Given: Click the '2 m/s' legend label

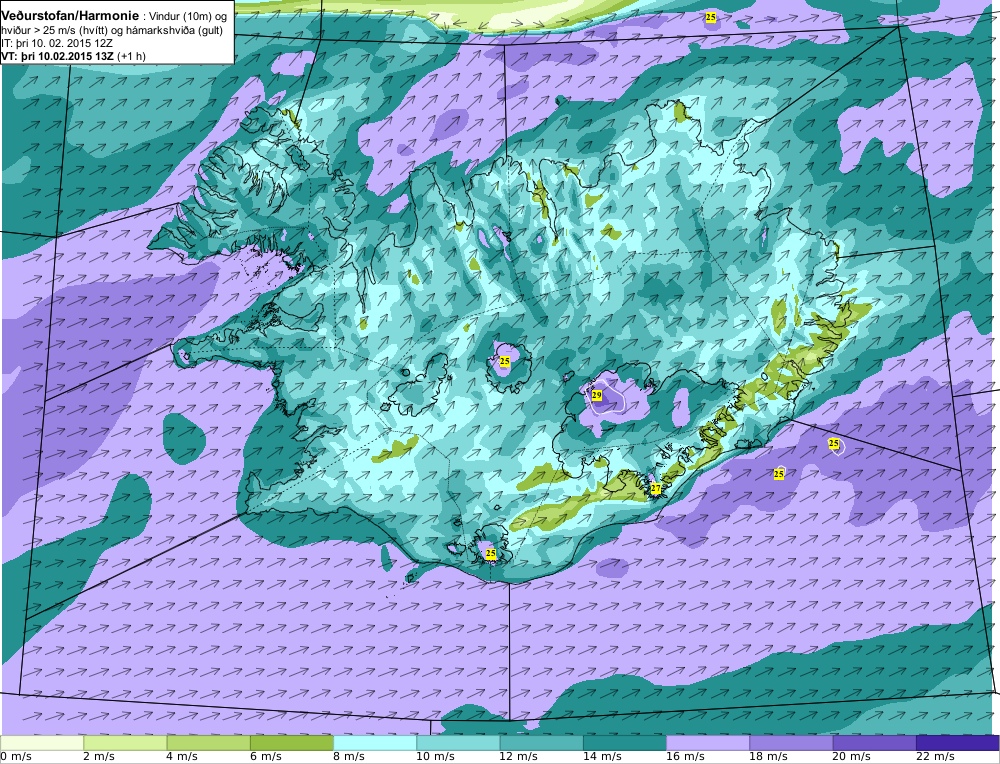Looking at the screenshot, I should click(x=99, y=757).
